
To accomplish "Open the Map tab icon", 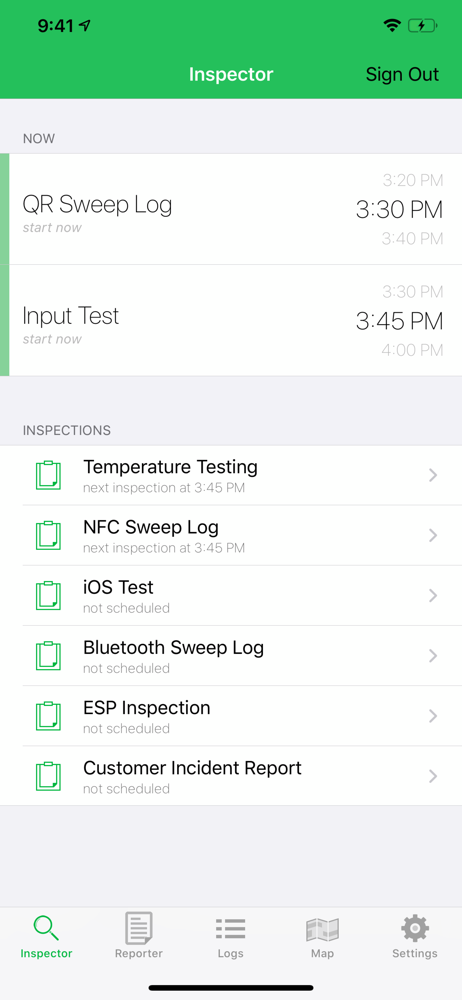I will [322, 930].
